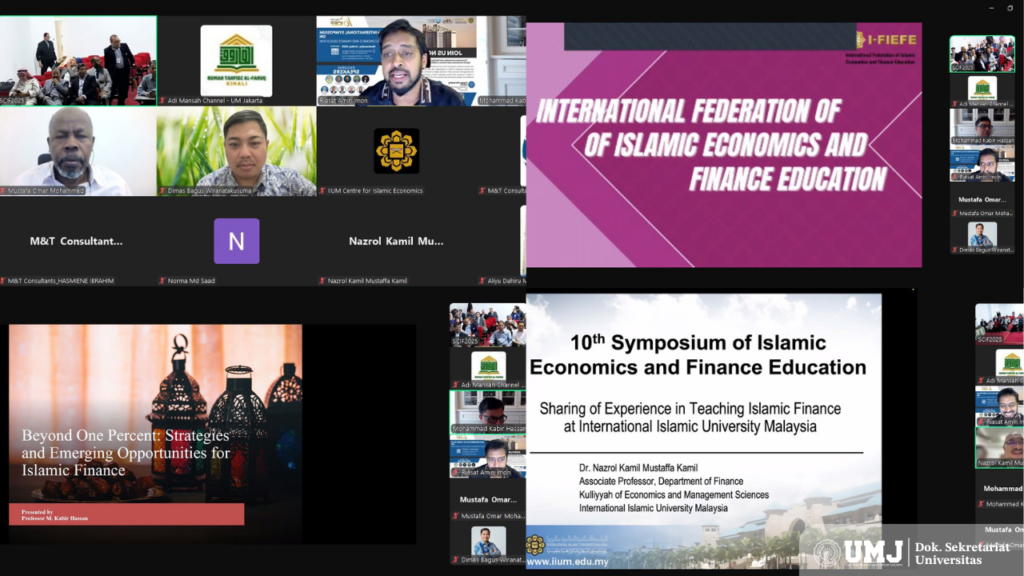Click muted mic icon beside Mustafa Omar Mohammed label
1024x576 pixels.
coord(3,191)
